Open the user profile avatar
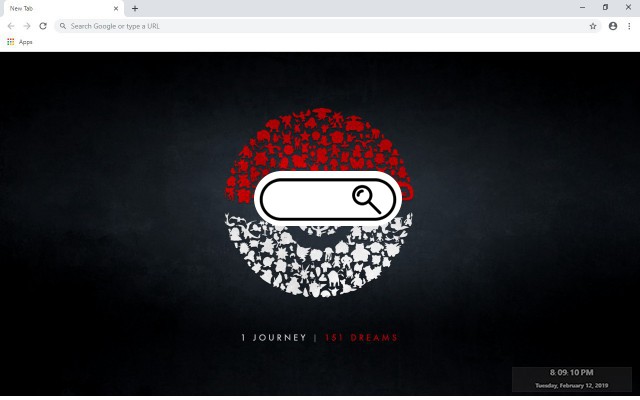 click(x=613, y=26)
